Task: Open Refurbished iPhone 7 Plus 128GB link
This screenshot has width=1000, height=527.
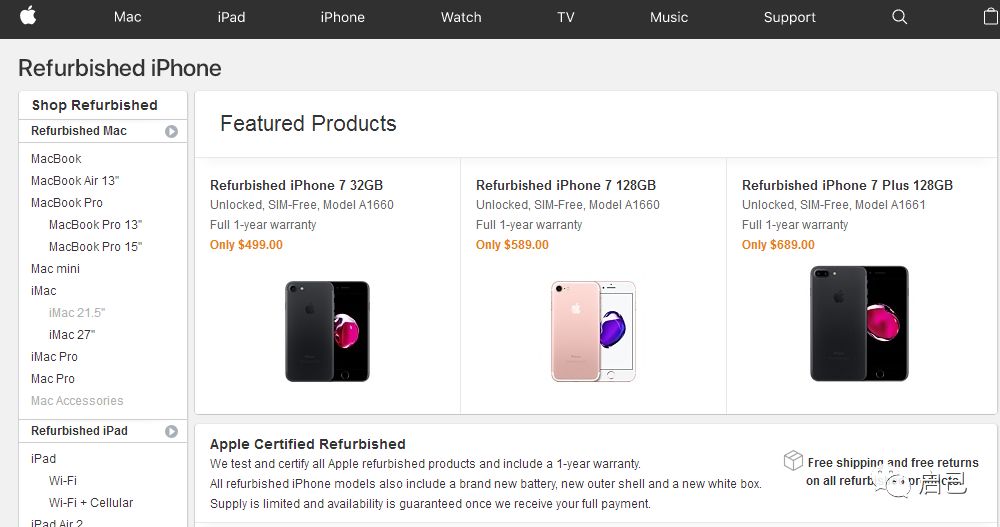Action: pyautogui.click(x=847, y=185)
